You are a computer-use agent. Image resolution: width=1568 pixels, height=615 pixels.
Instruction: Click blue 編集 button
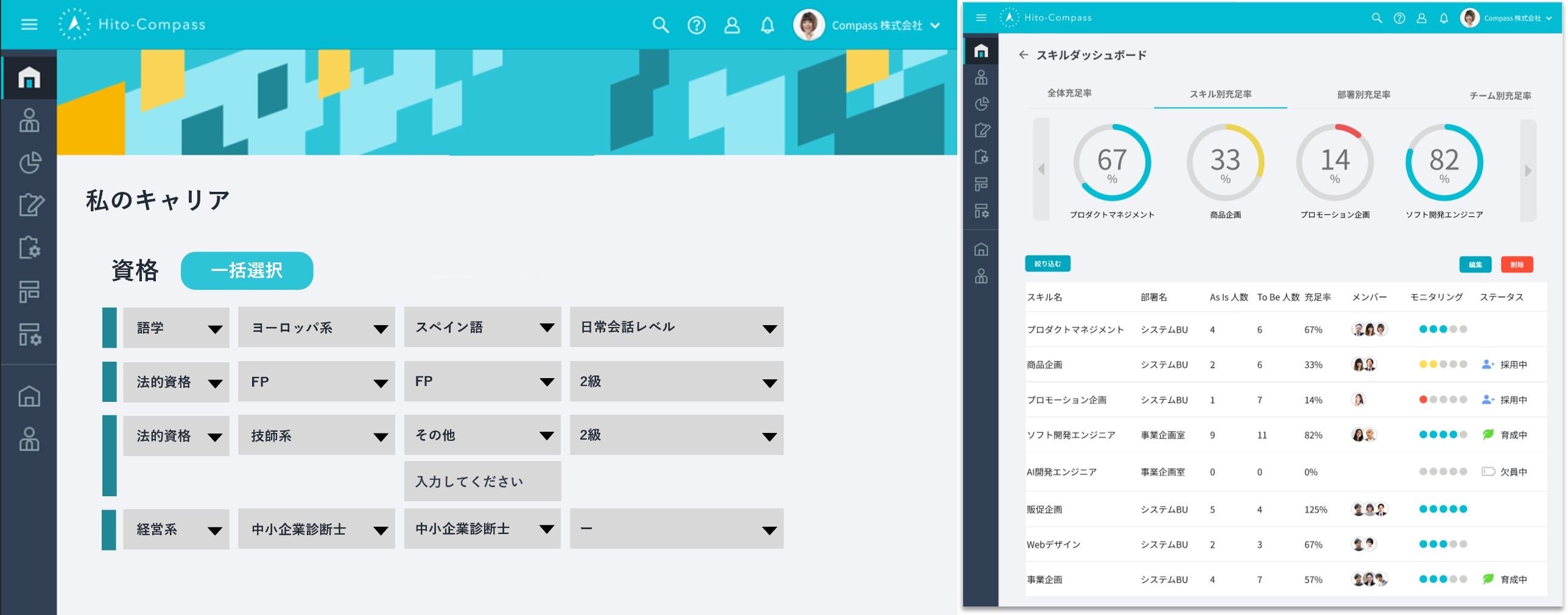(x=1475, y=264)
